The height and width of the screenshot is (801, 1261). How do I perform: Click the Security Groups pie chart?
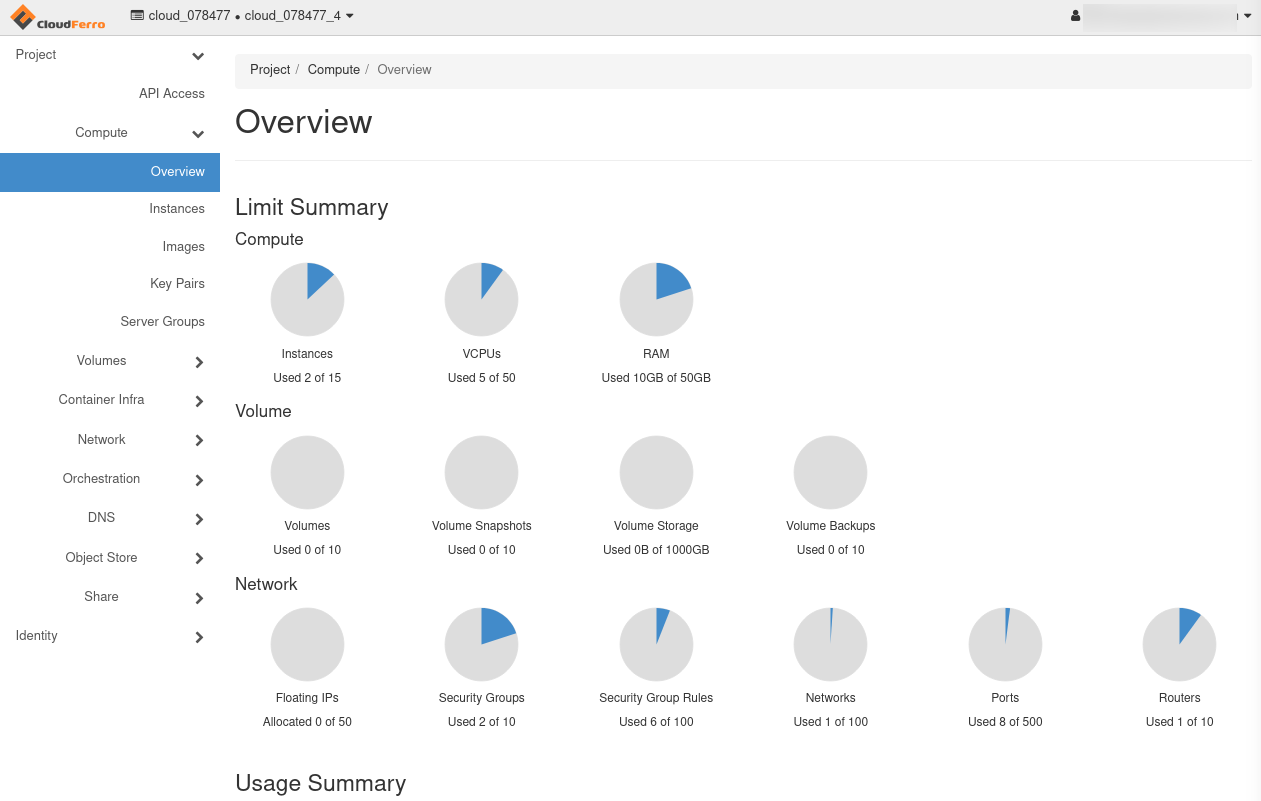coord(481,644)
